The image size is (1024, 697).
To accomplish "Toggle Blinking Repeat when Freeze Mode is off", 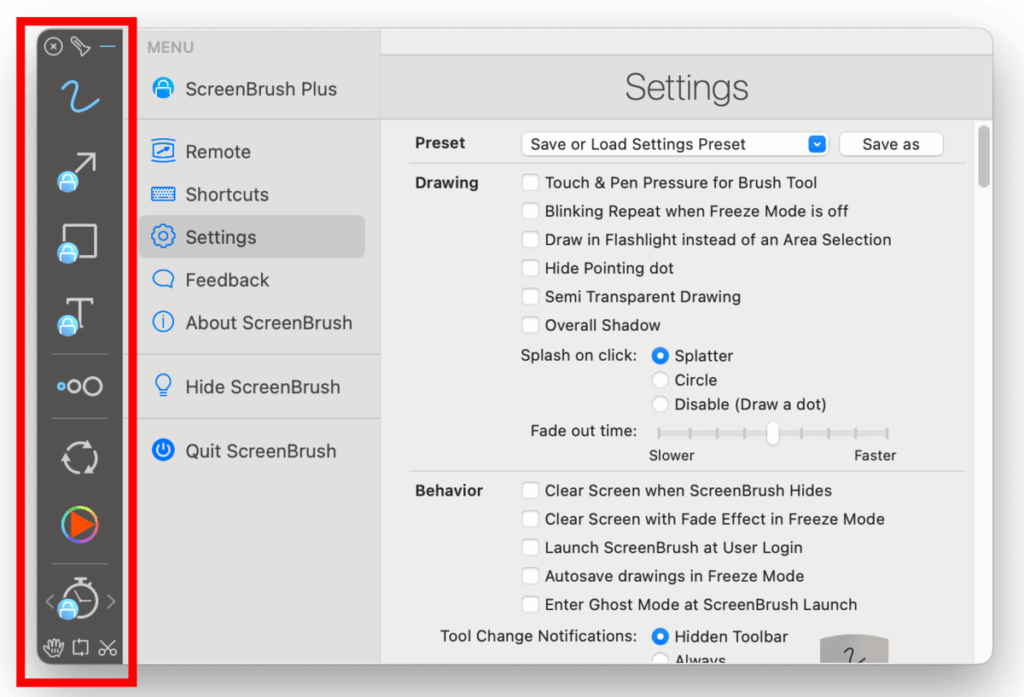I will click(x=530, y=211).
